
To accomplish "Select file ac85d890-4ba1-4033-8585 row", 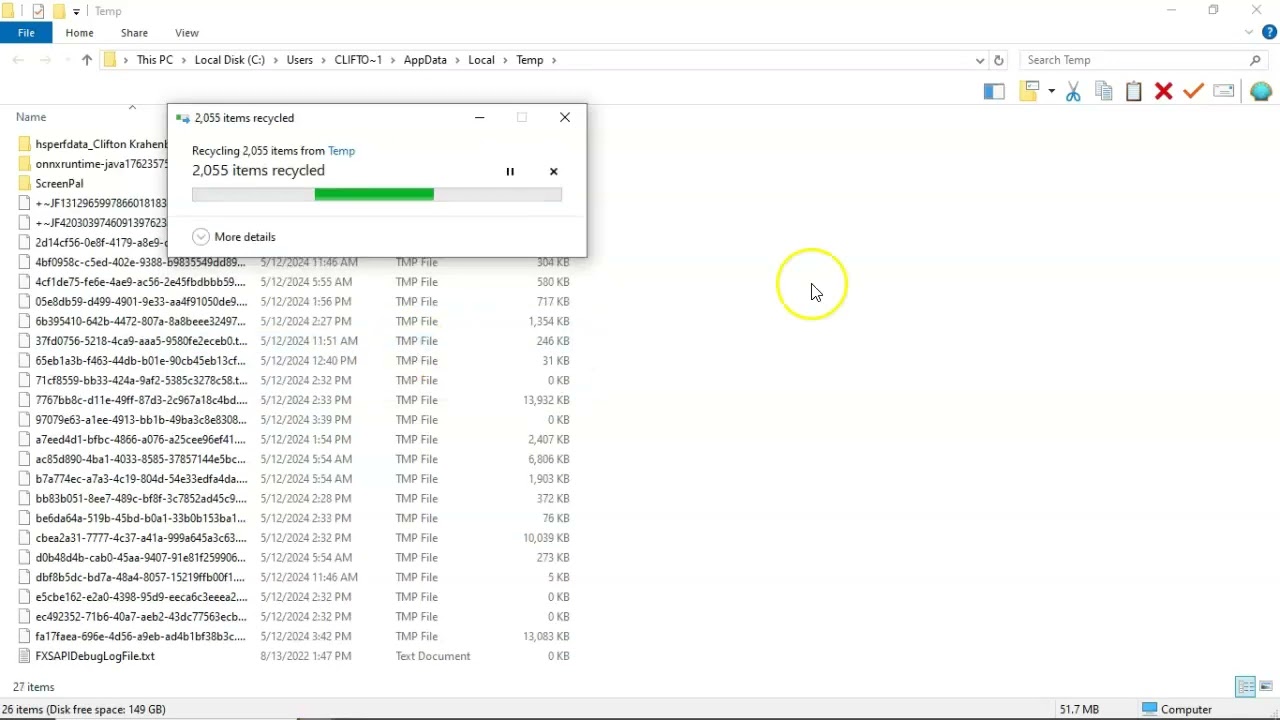I will point(295,459).
